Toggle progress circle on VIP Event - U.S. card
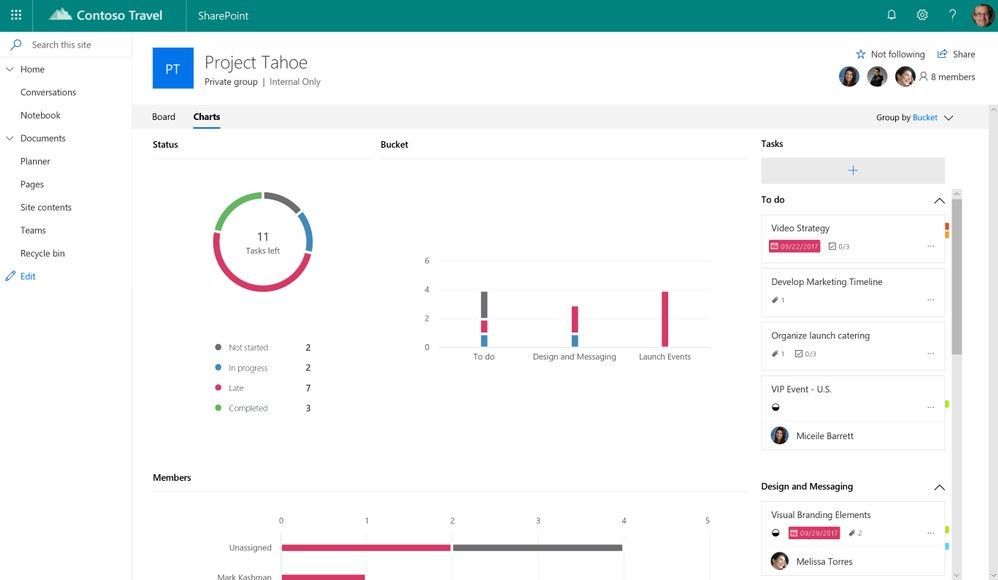Screen dimensions: 998x580 pos(775,407)
